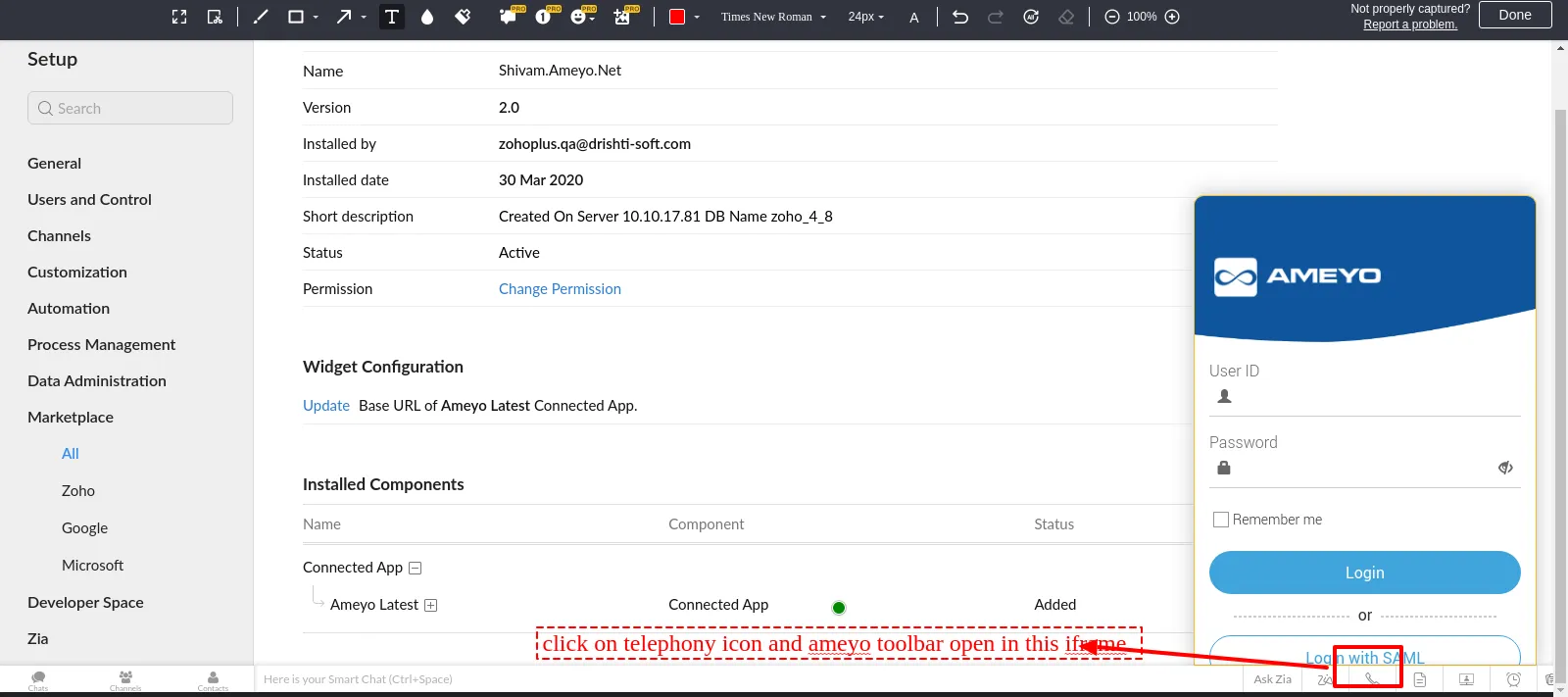The image size is (1568, 697).
Task: Tick the Remember me checkbox
Action: pyautogui.click(x=1221, y=520)
